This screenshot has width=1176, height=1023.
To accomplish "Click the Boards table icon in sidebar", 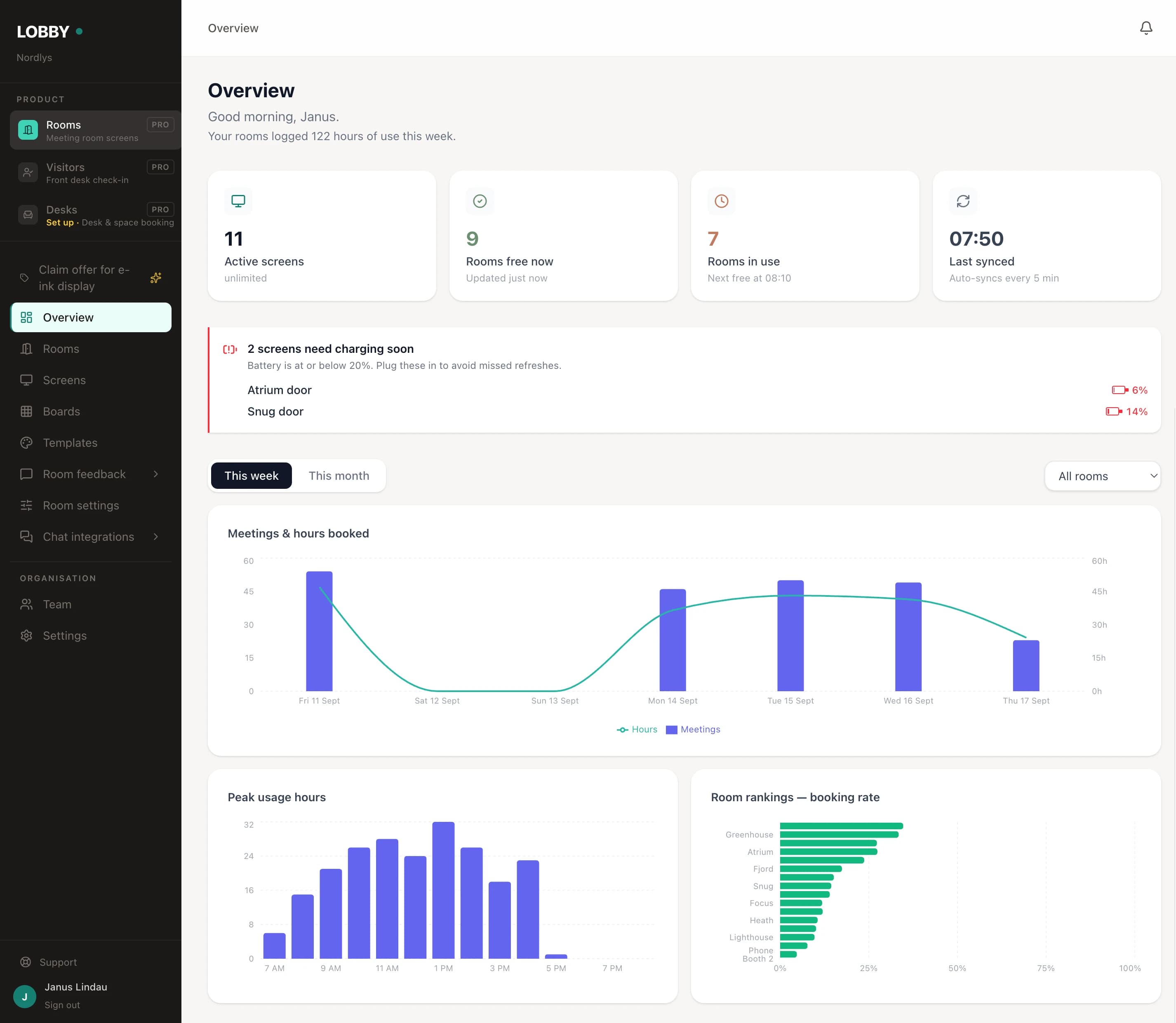I will (x=26, y=412).
